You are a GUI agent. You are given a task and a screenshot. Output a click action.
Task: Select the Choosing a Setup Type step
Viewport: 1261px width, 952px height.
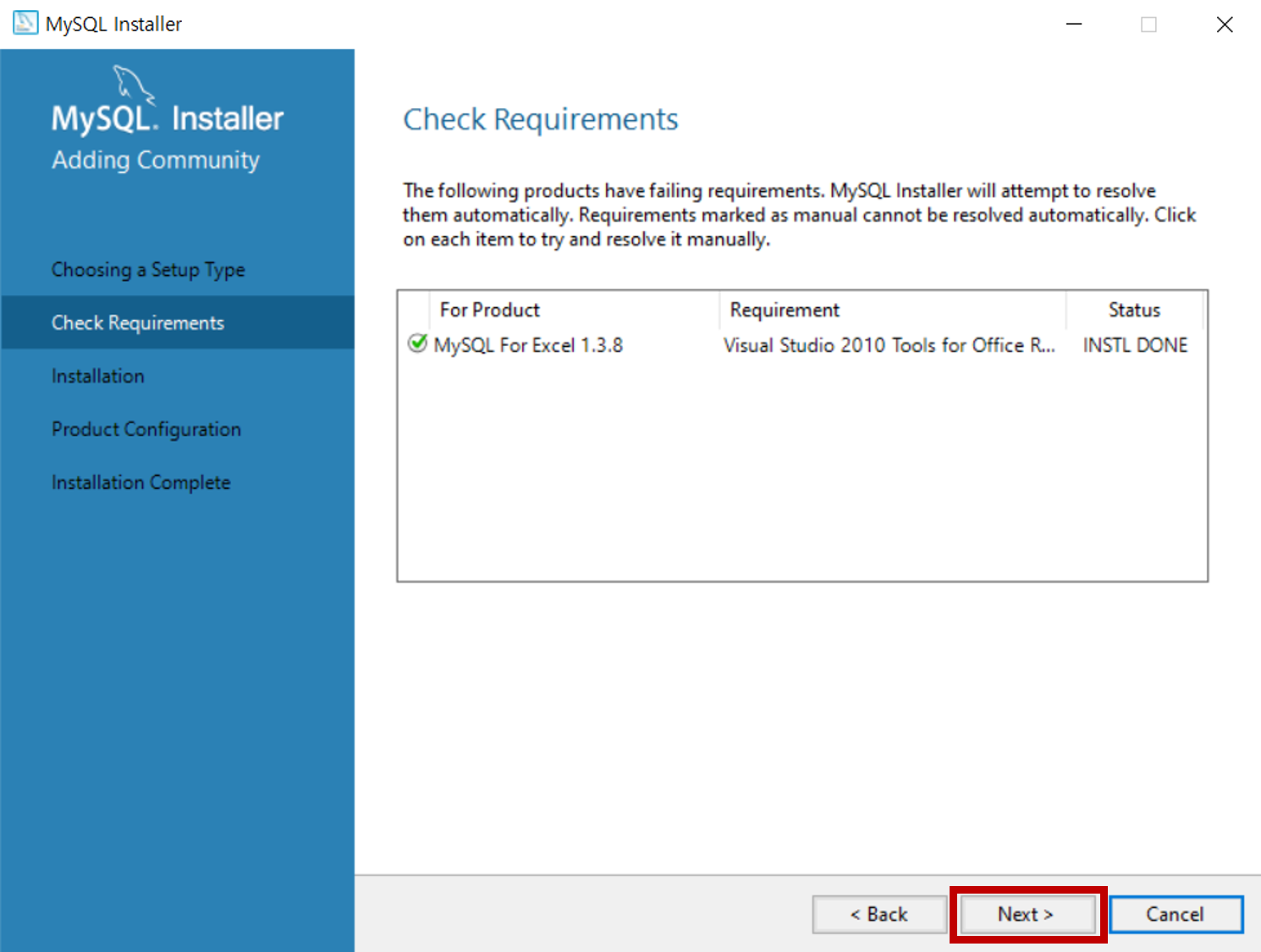pos(148,269)
